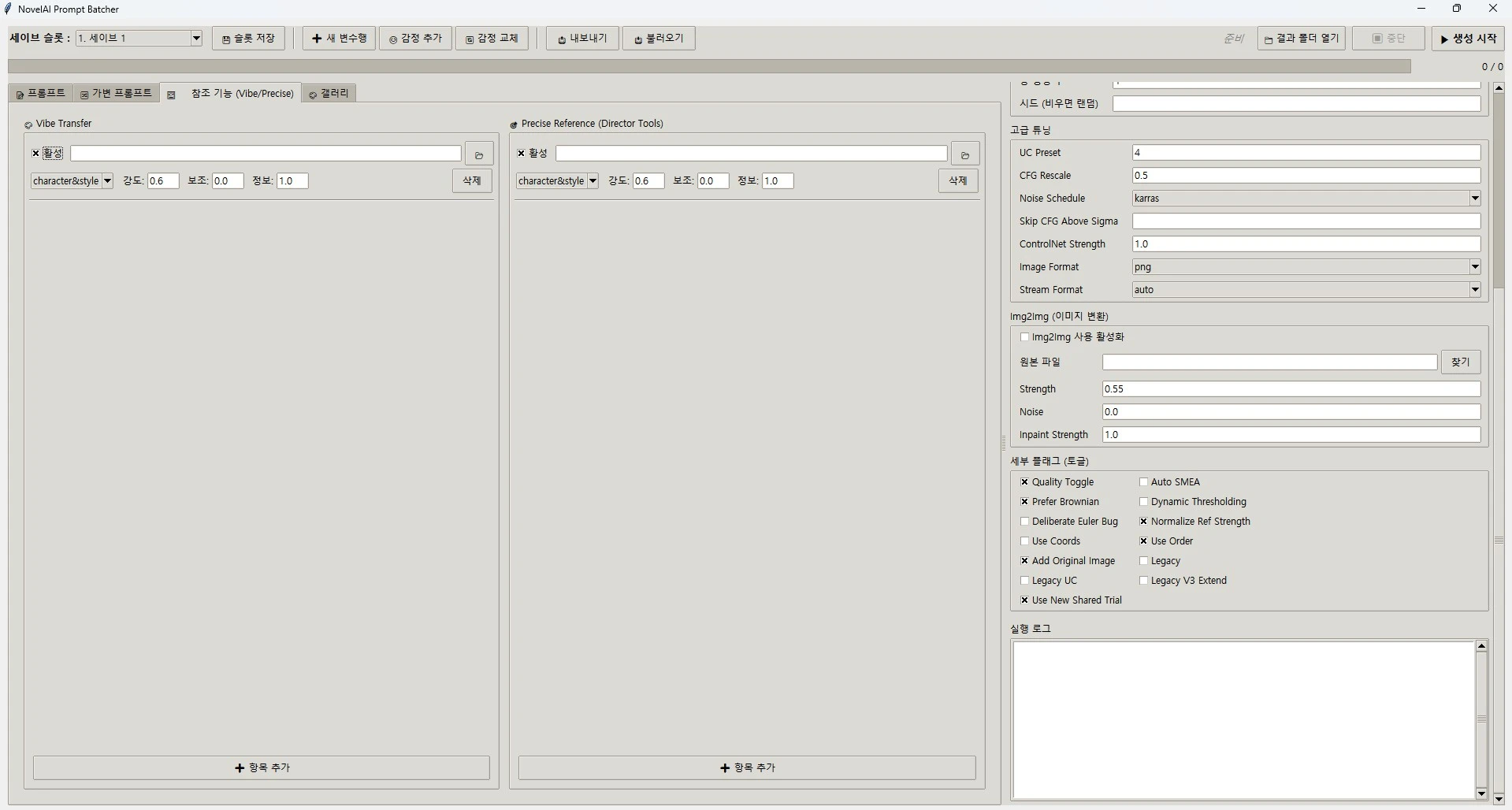Image resolution: width=1512 pixels, height=810 pixels.
Task: Open the Image Format dropdown
Action: [x=1474, y=266]
